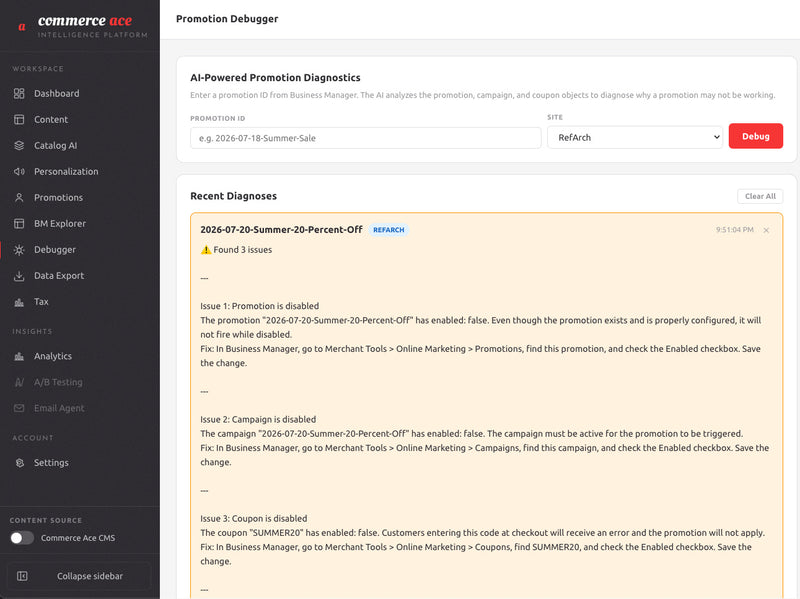Click the Catalog AI layers icon
This screenshot has width=800, height=599.
(19, 145)
